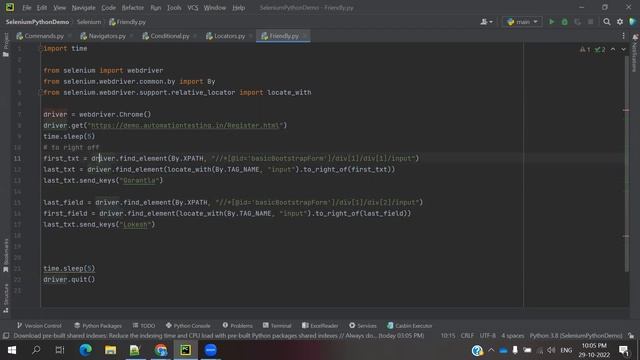Image resolution: width=640 pixels, height=360 pixels.
Task: Open the Navigate menu
Action: [83, 8]
